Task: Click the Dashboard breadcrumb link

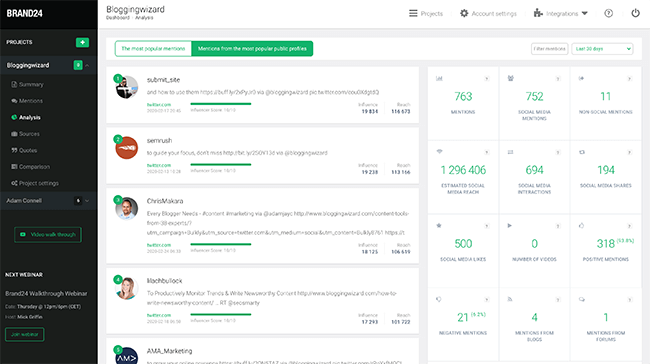Action: tap(118, 18)
